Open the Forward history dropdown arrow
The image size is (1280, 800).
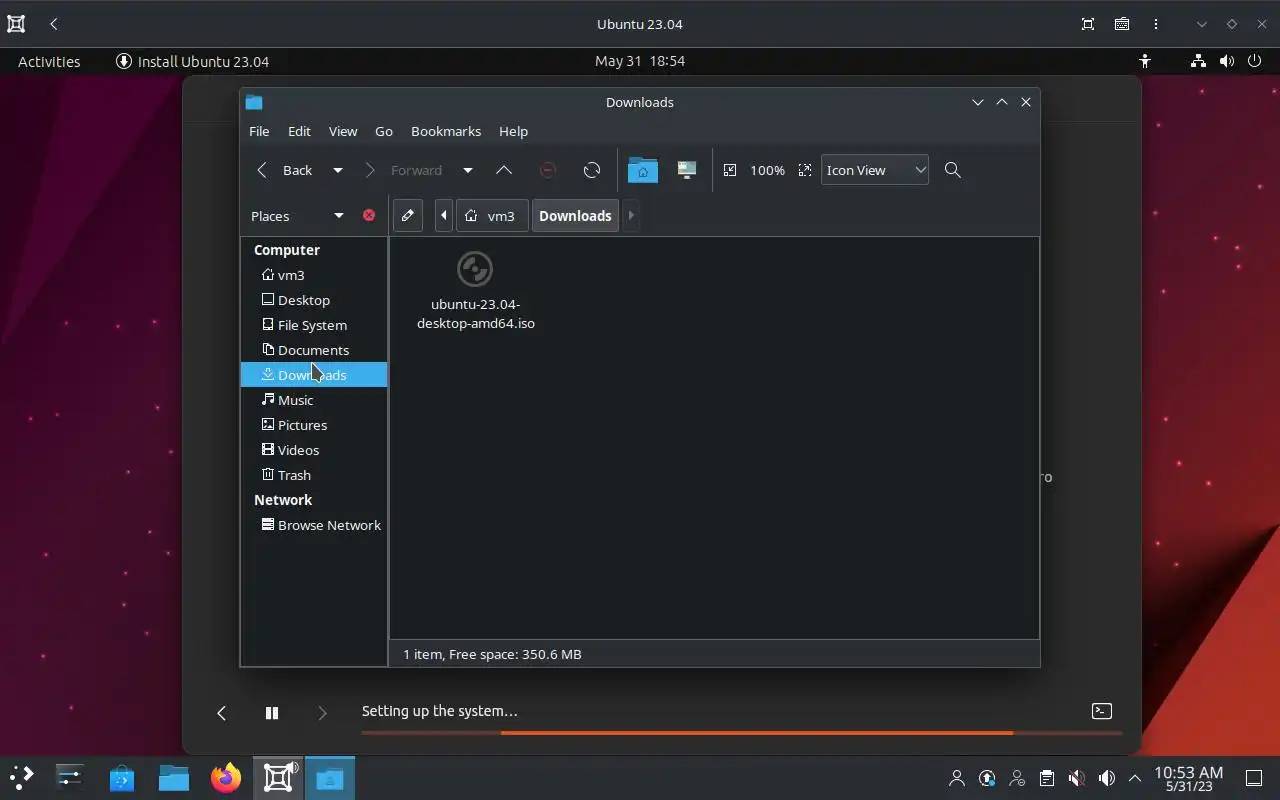(x=467, y=170)
